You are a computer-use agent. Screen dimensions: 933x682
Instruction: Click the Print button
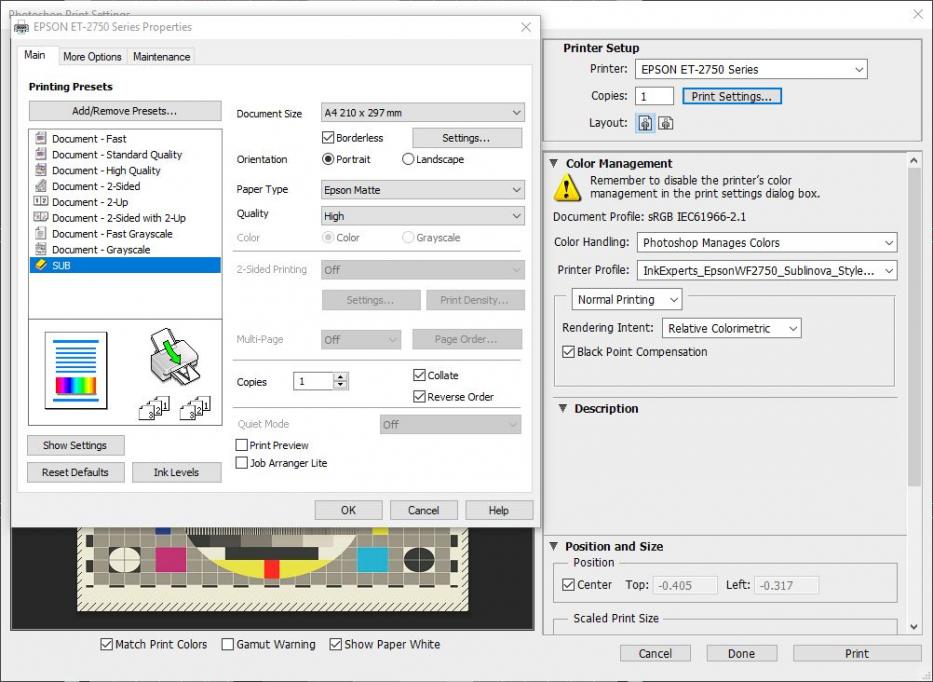click(x=857, y=653)
